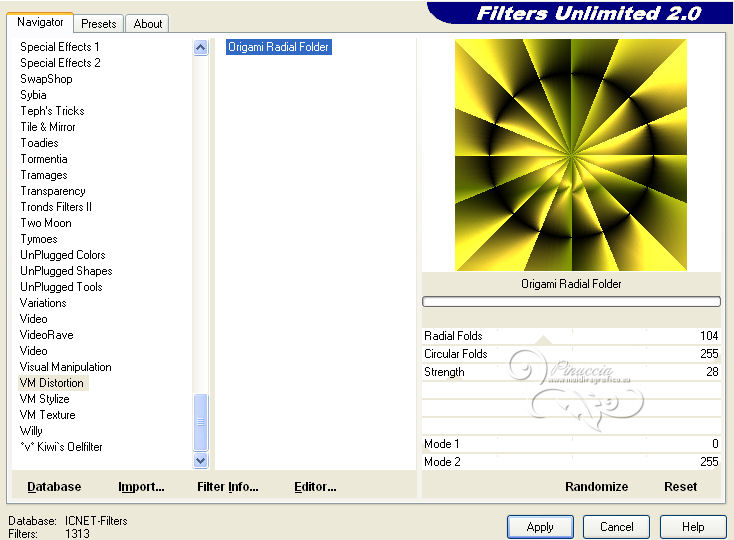Image resolution: width=734 pixels, height=540 pixels.
Task: Click the Import... button
Action: point(141,487)
